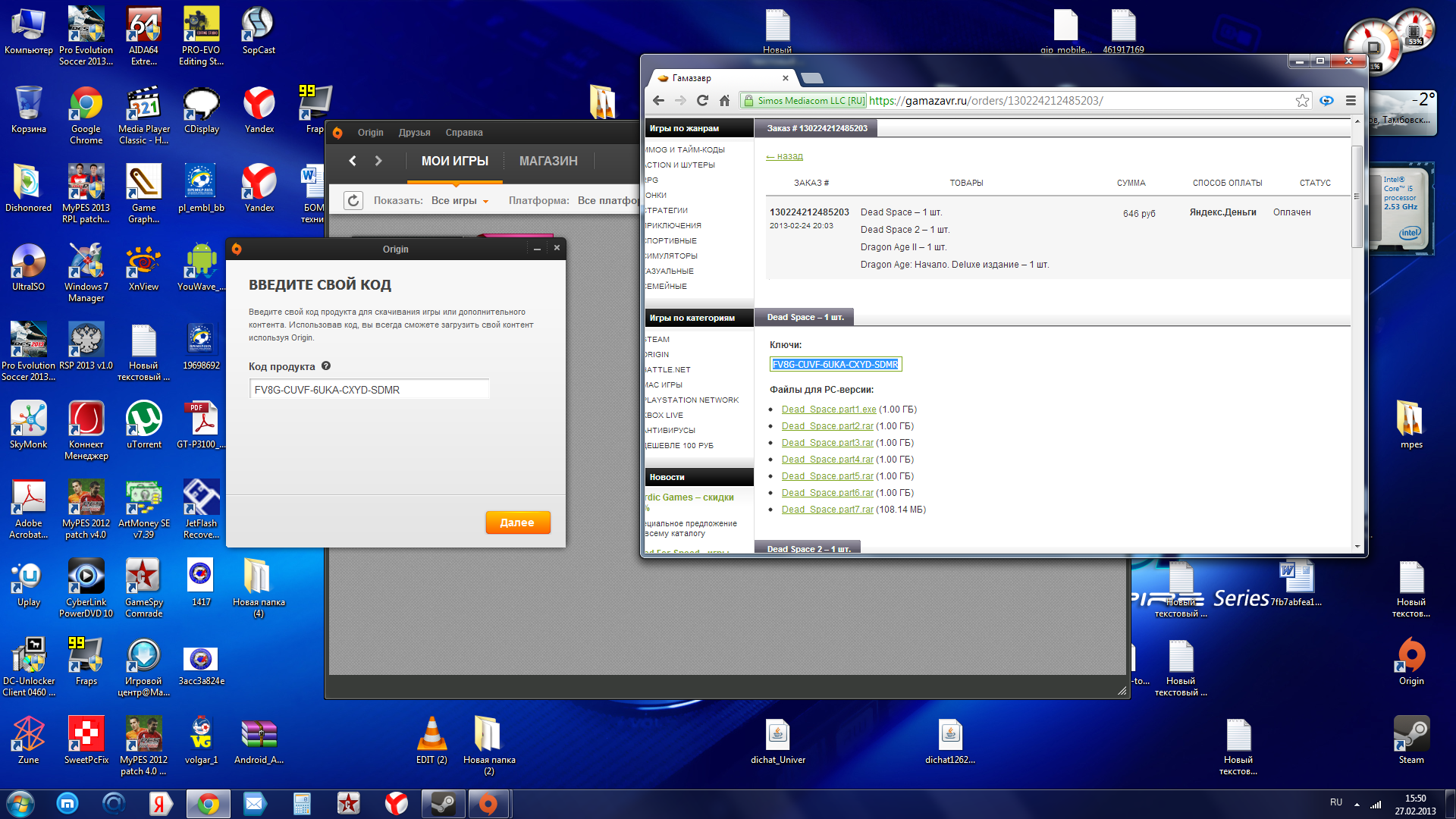This screenshot has height=819, width=1456.
Task: Open the Друзья menu in Origin
Action: click(x=414, y=133)
